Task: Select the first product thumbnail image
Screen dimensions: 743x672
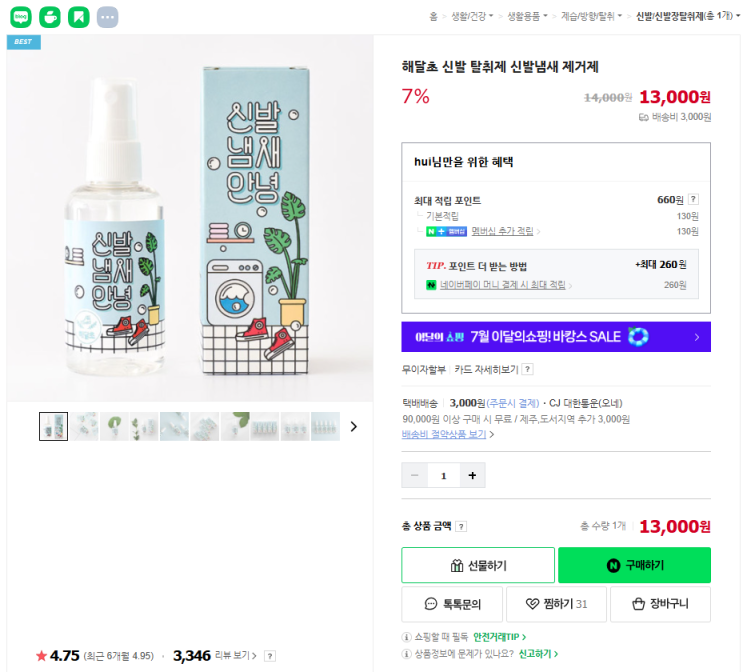Action: coord(53,426)
